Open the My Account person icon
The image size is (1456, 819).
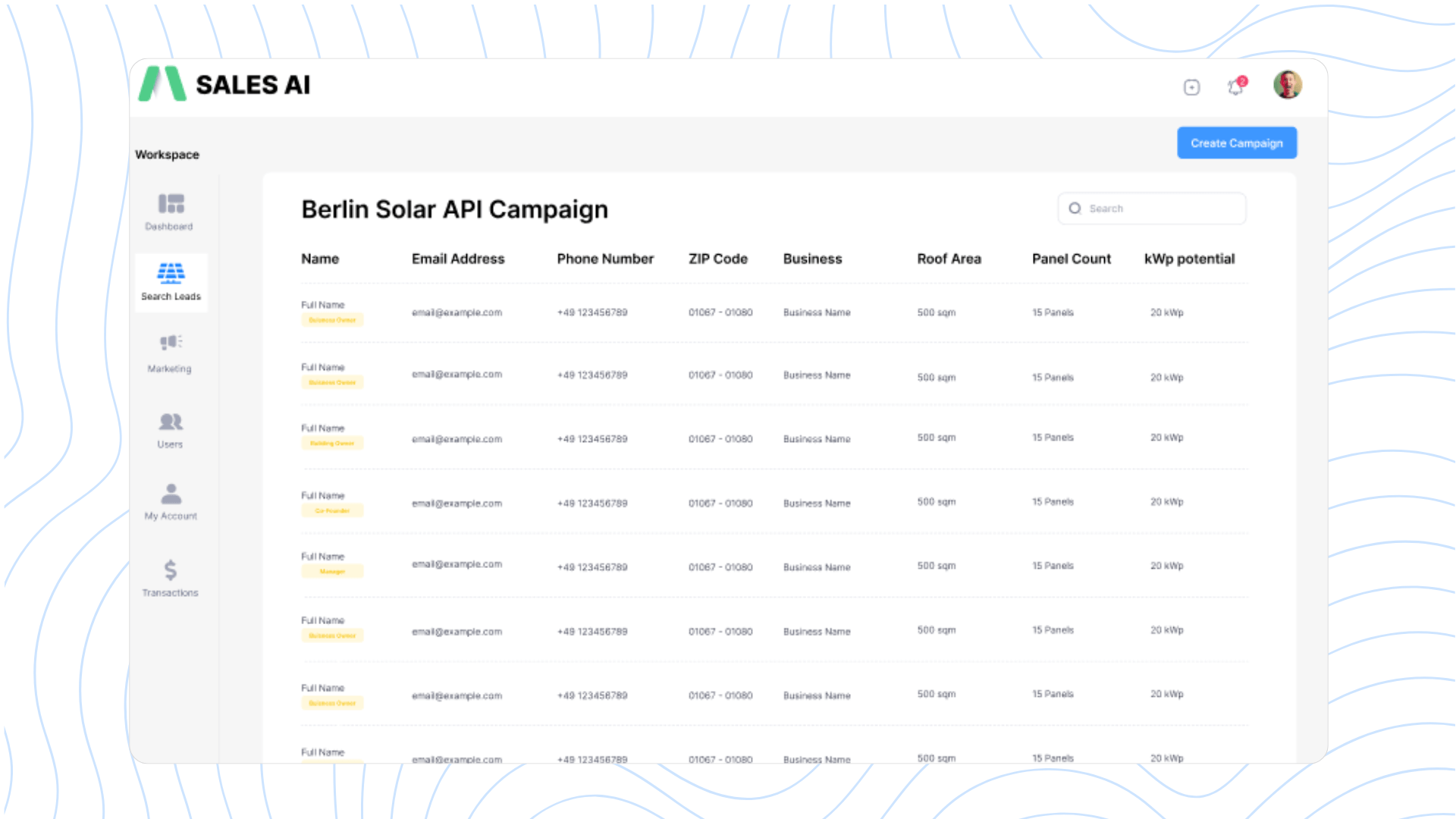(x=171, y=494)
